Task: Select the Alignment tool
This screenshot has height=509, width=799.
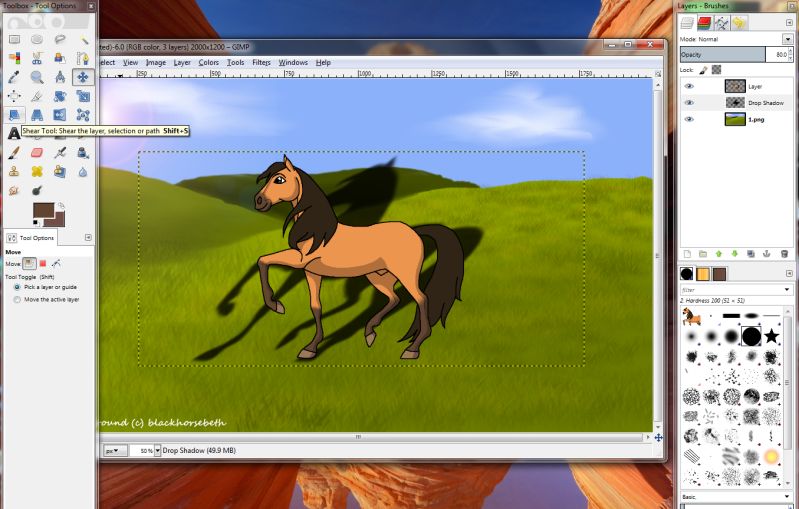Action: coord(14,96)
